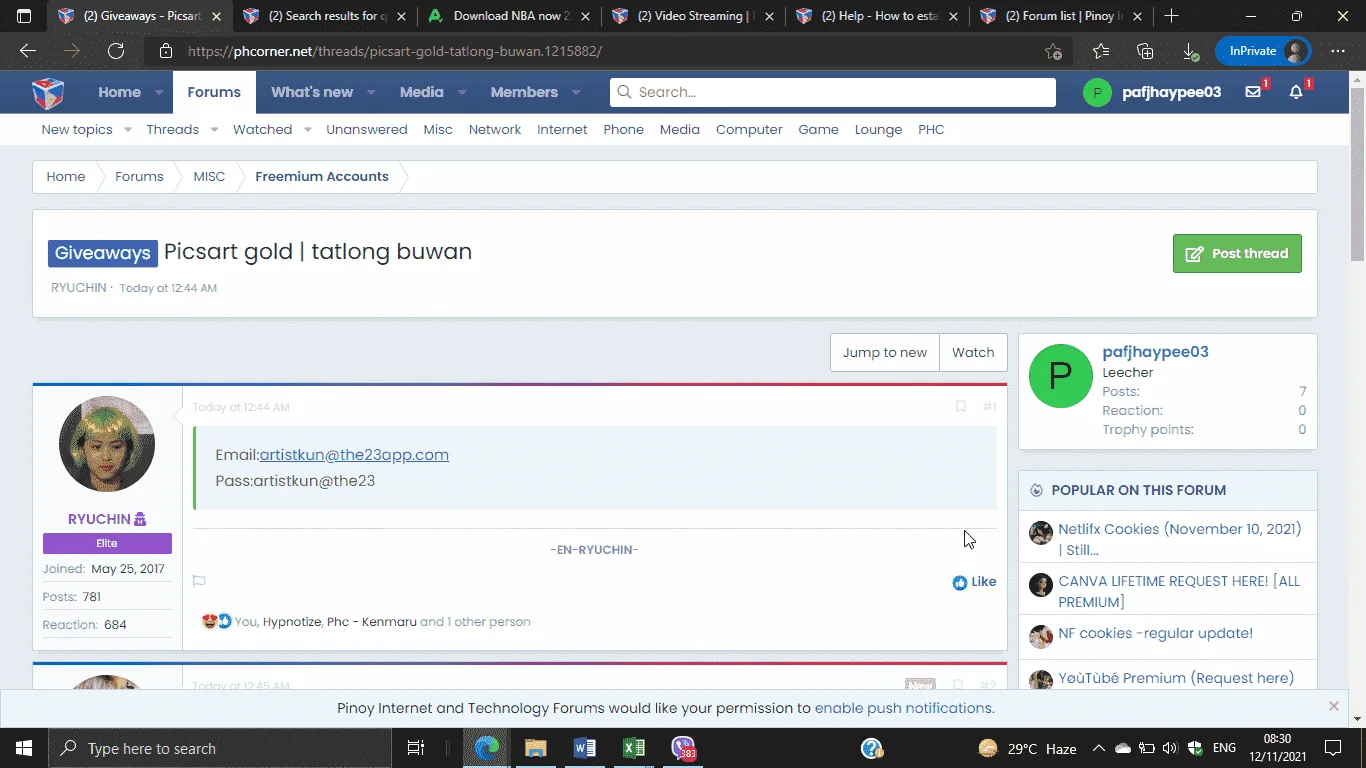Click the browser Back arrow
This screenshot has height=768, width=1366.
(28, 51)
